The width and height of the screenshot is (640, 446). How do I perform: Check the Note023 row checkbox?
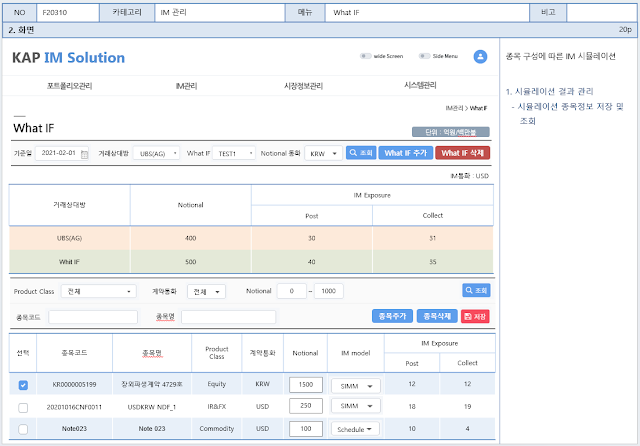(23, 429)
